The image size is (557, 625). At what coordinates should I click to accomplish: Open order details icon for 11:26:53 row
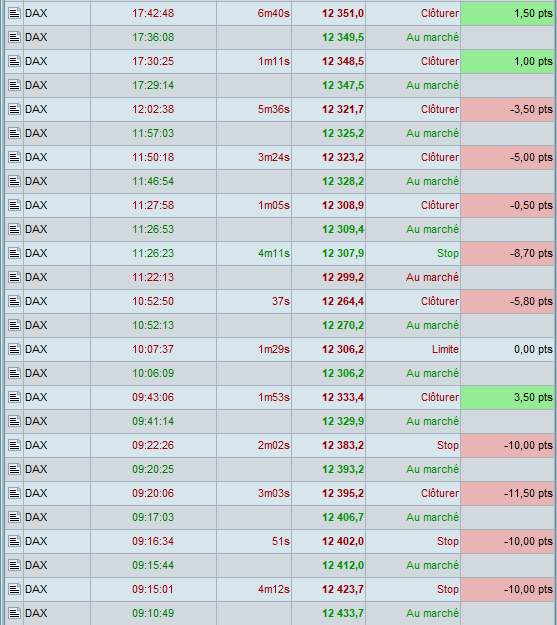[x=14, y=229]
